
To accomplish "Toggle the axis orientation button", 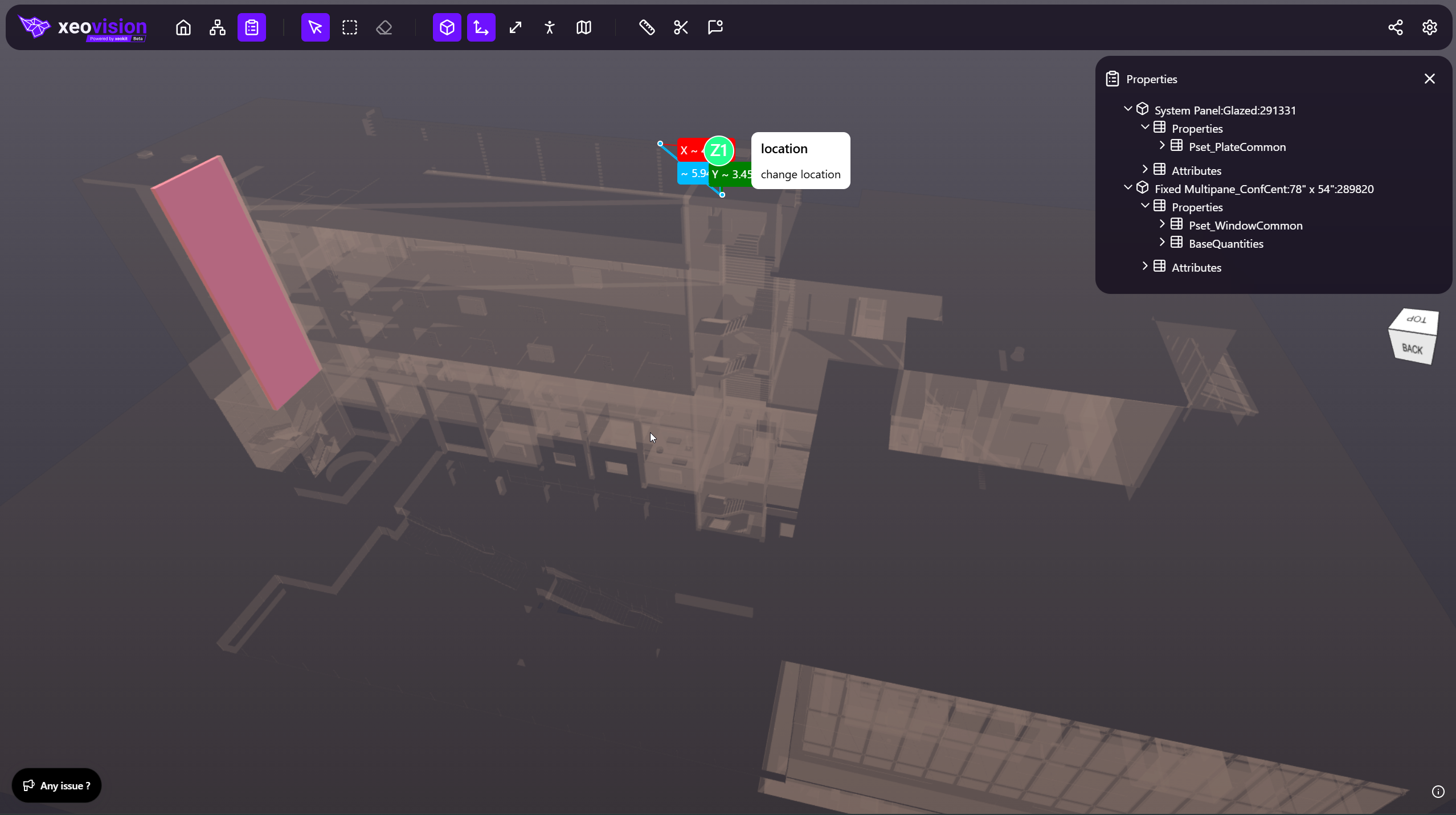I will coord(481,27).
